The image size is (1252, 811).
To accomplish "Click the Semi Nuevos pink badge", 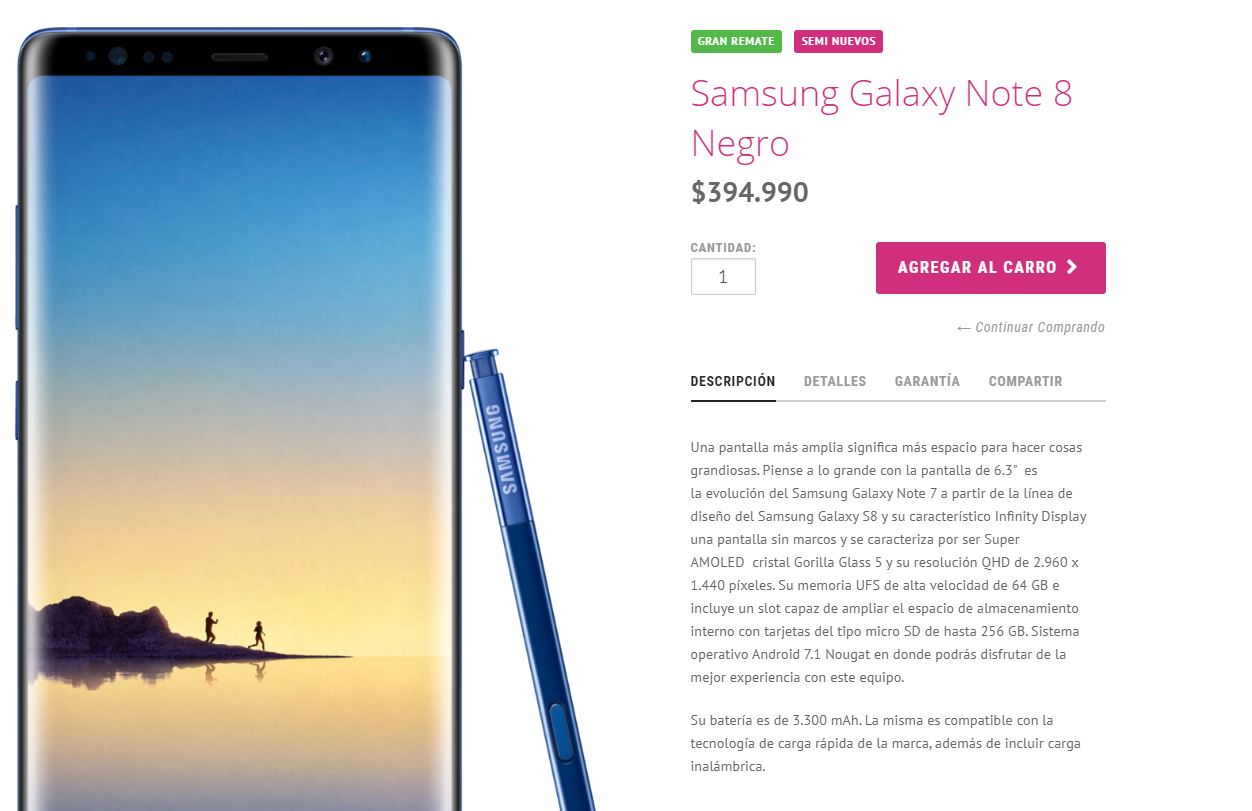I will pos(838,41).
